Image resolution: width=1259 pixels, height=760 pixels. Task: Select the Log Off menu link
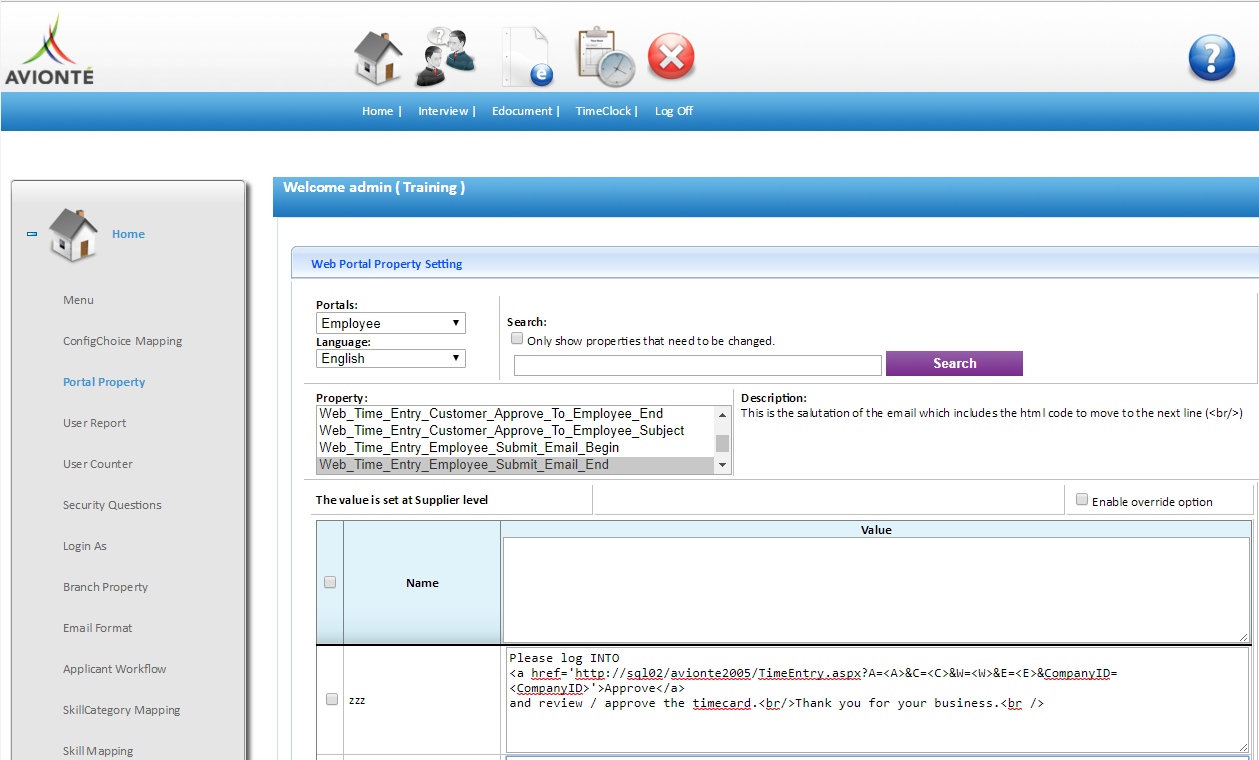coord(674,111)
